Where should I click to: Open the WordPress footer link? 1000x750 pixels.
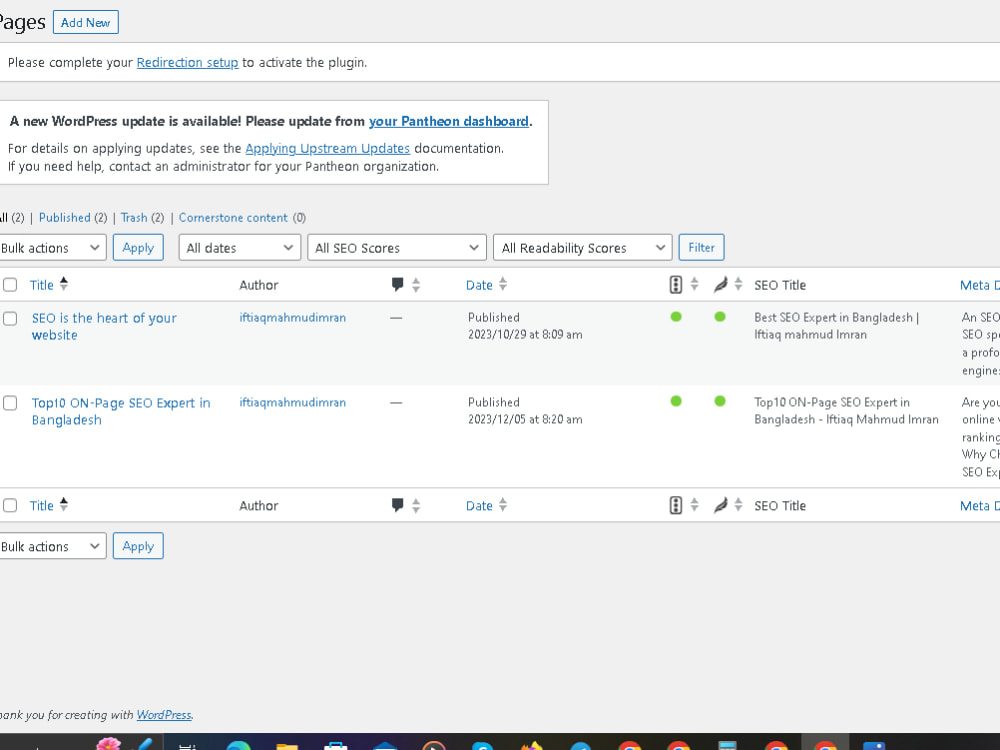[x=164, y=715]
